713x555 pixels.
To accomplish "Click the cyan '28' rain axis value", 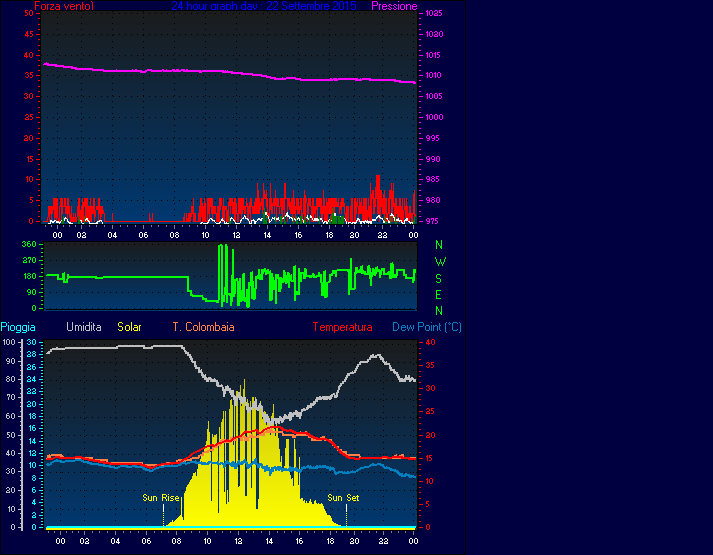I will point(32,355).
